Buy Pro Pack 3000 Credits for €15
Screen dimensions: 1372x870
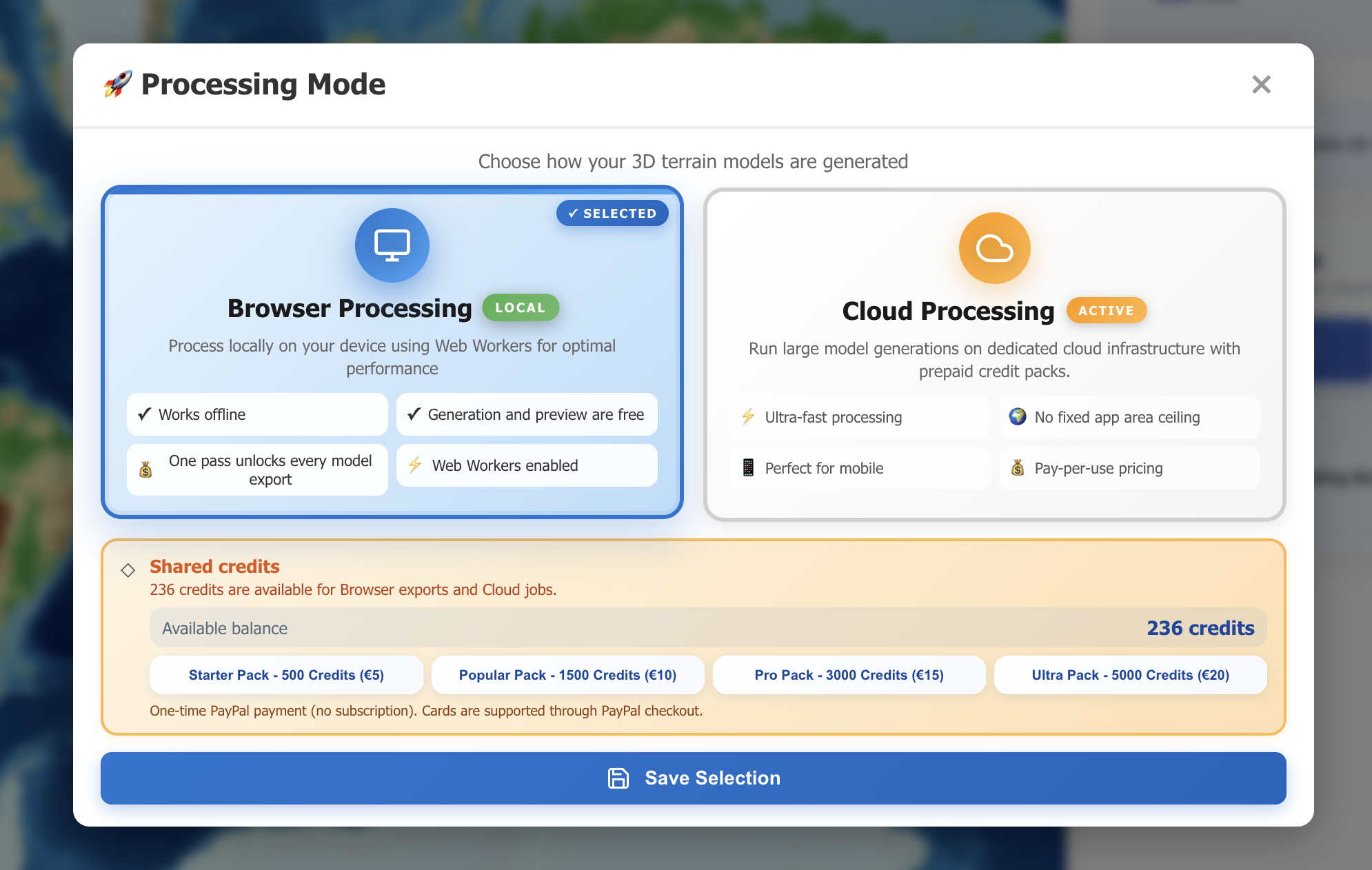849,675
